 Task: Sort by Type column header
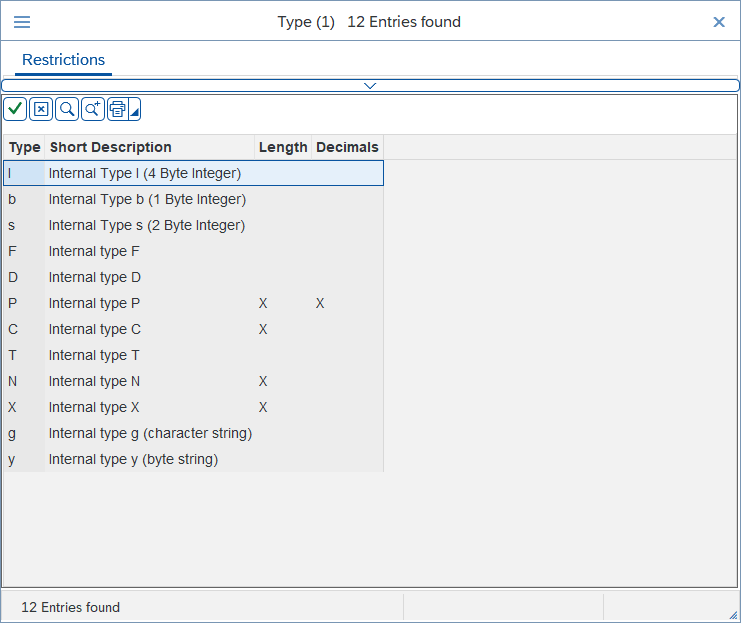(25, 147)
